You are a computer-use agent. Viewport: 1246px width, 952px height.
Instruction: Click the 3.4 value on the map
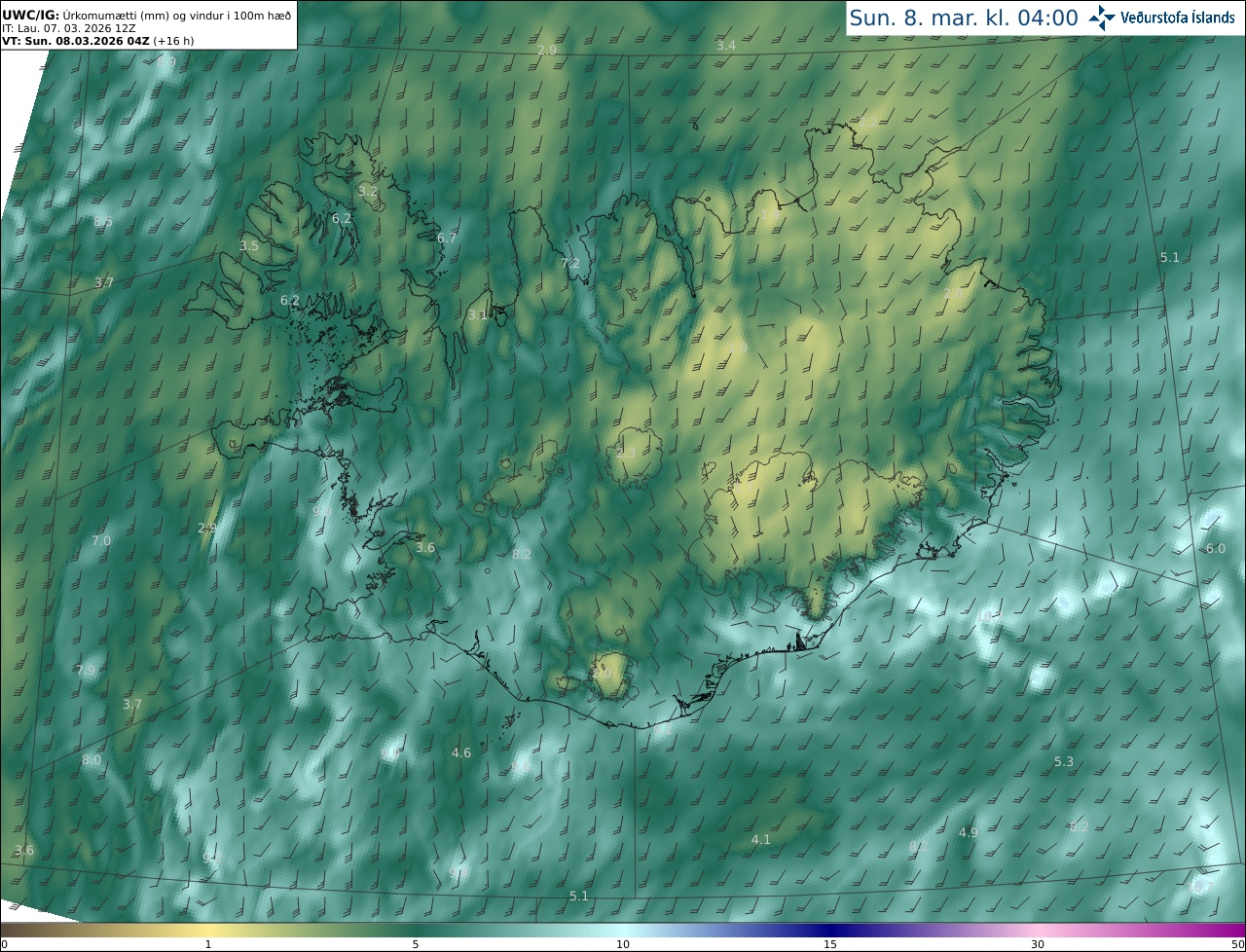(726, 46)
